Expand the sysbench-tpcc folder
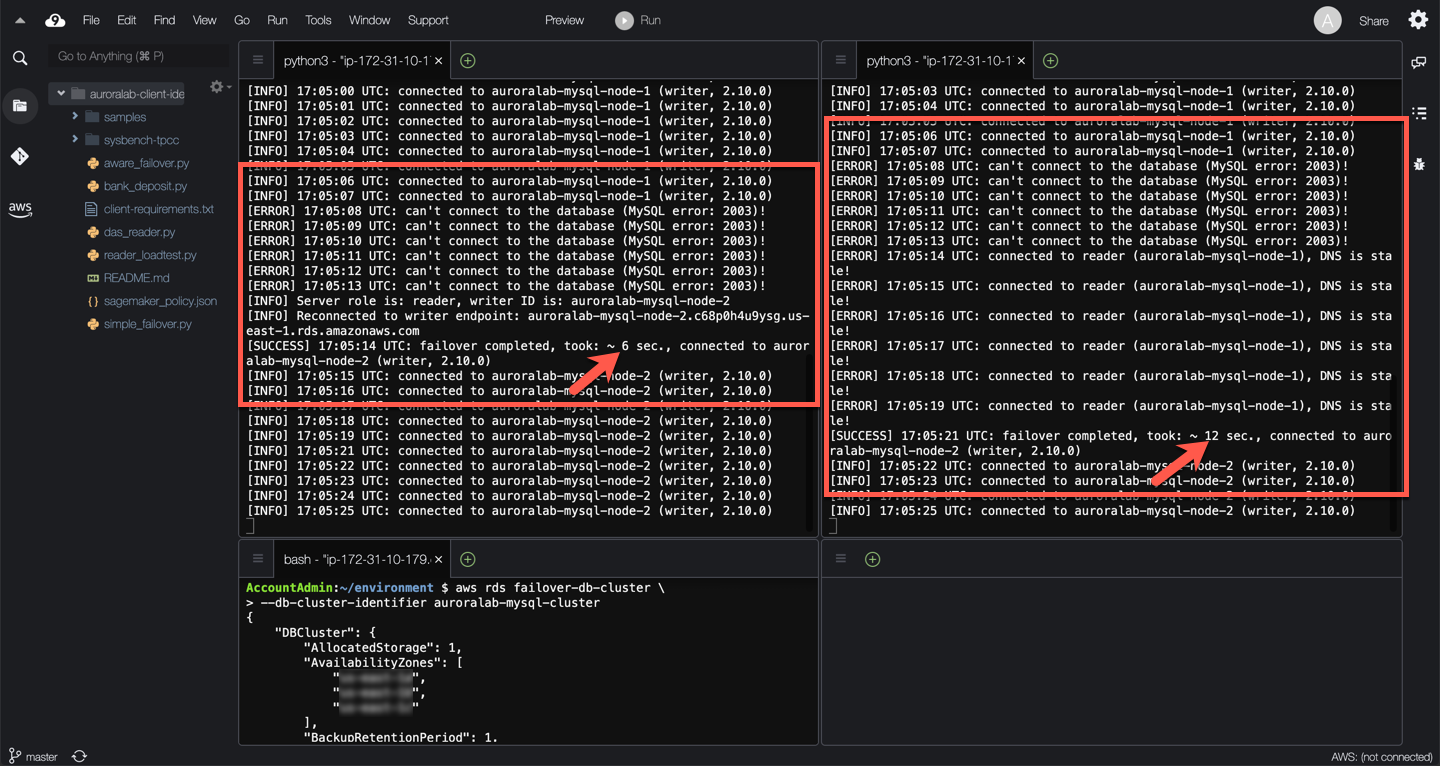This screenshot has width=1440, height=766. pyautogui.click(x=75, y=140)
